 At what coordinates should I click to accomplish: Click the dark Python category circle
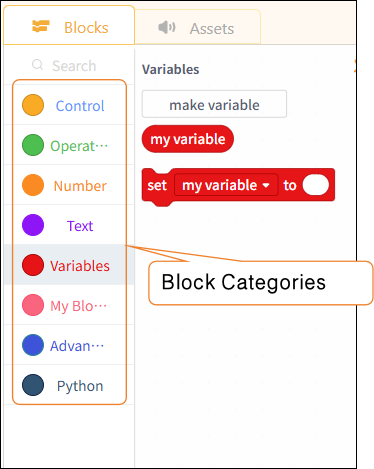(x=33, y=385)
